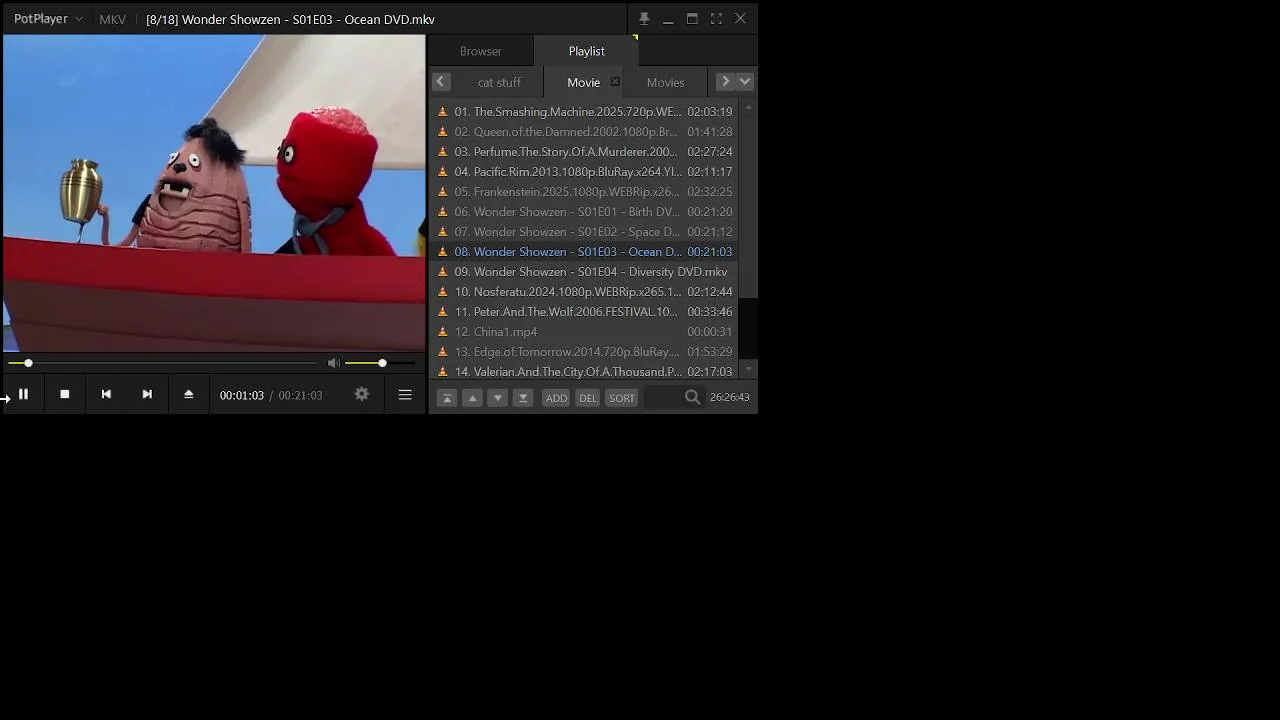The image size is (1280, 720).
Task: Click the 02:03:19 duration of Smashing Machine
Action: click(x=710, y=112)
